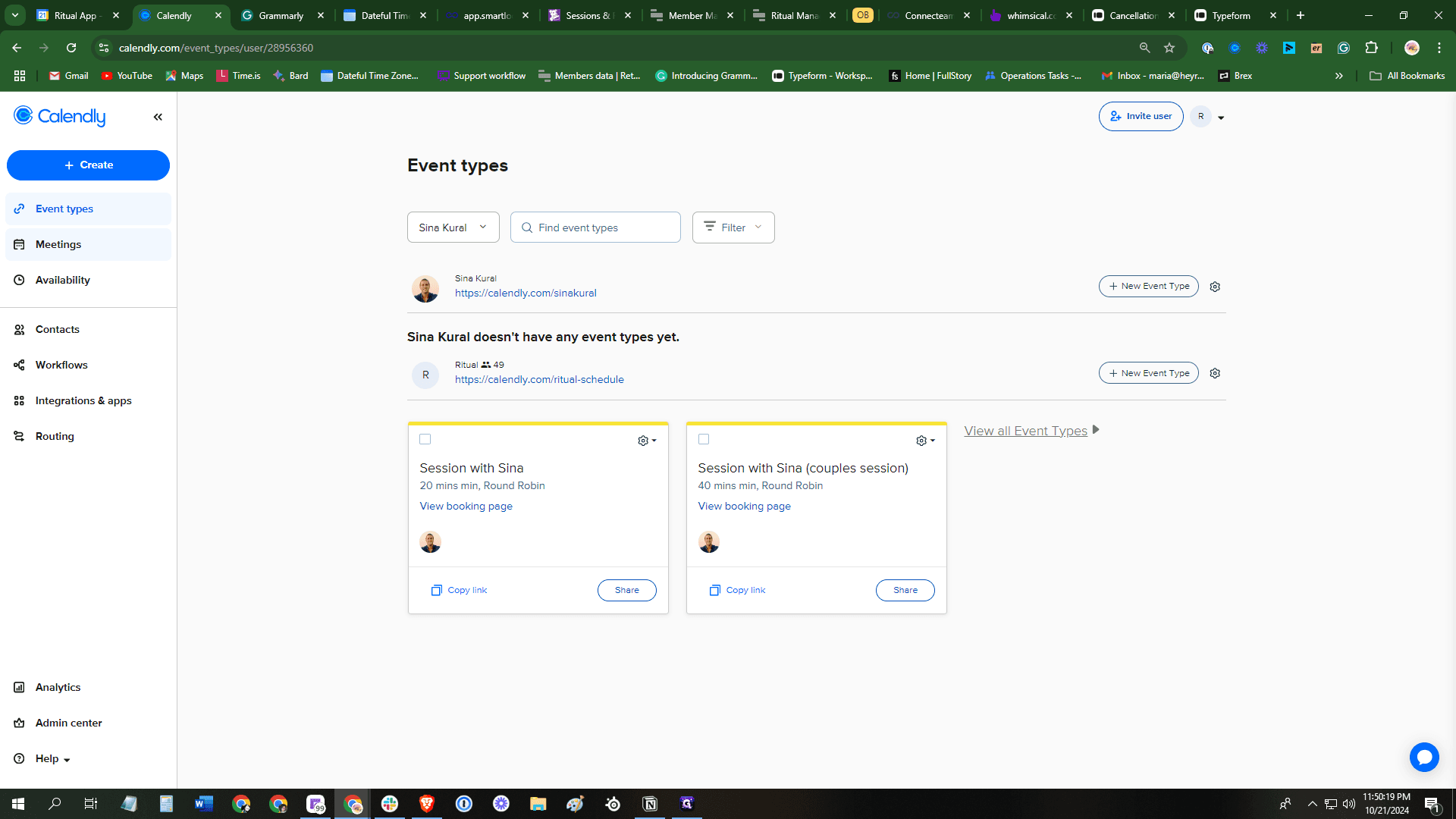Open gear dropdown on Session with Sina card
This screenshot has height=819, width=1456.
pyautogui.click(x=647, y=441)
